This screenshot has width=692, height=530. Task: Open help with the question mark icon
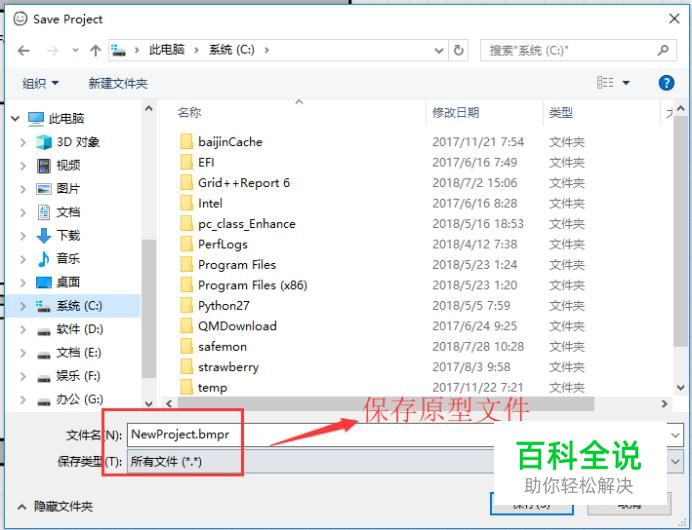click(666, 83)
